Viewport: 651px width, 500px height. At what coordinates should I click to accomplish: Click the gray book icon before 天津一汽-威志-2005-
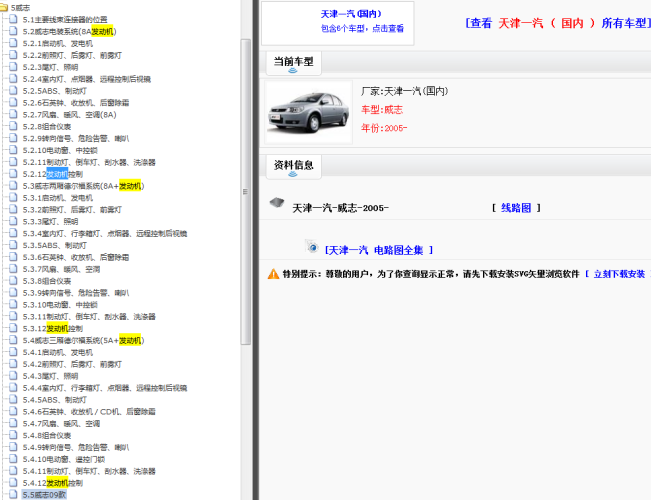(277, 203)
